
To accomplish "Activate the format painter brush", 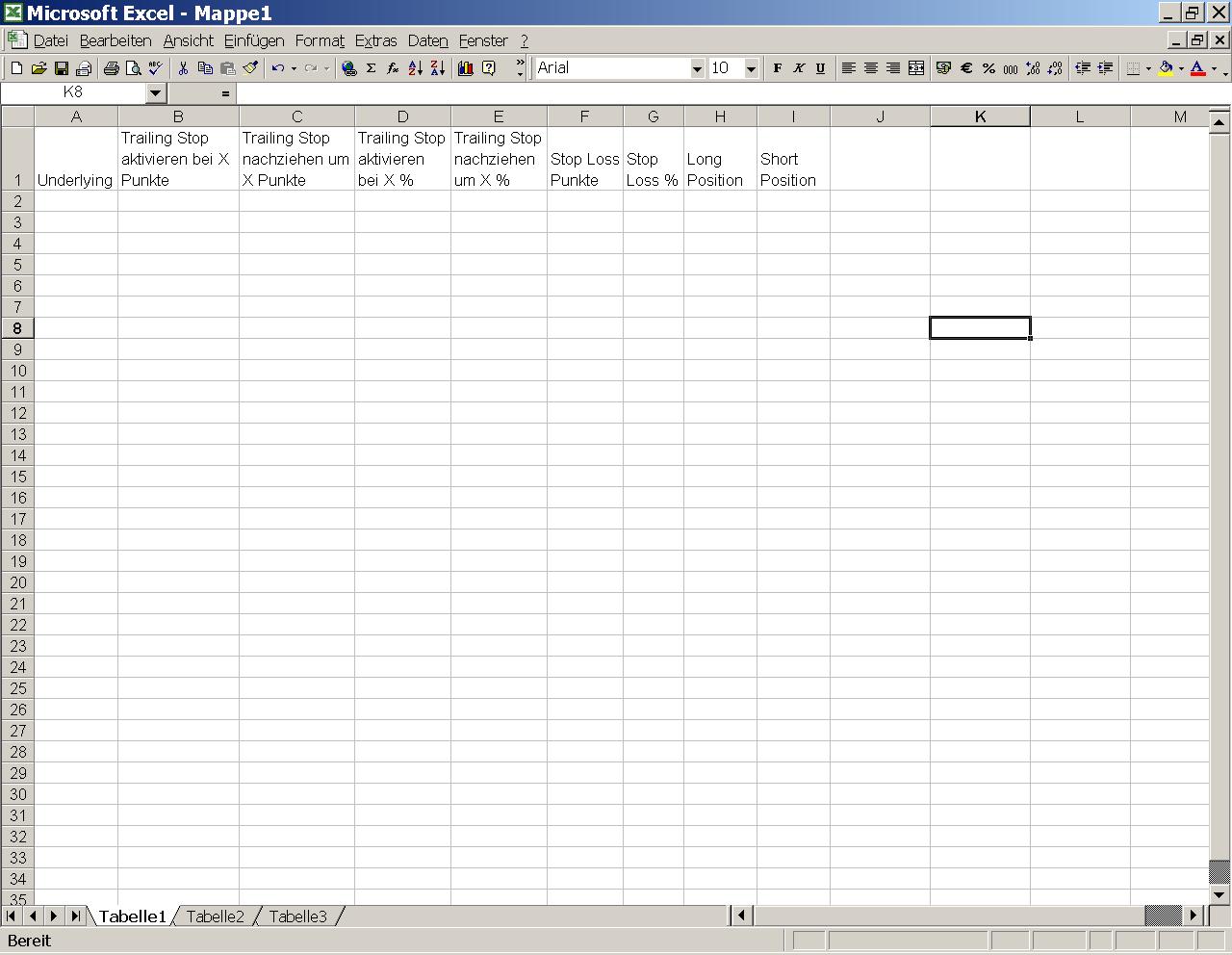I will pos(250,68).
